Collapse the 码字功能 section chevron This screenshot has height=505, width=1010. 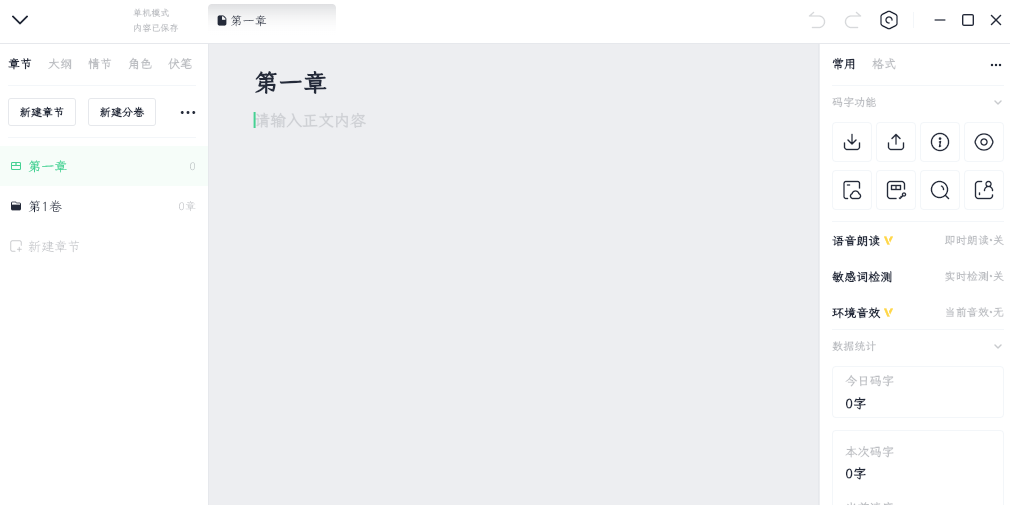[x=998, y=102]
